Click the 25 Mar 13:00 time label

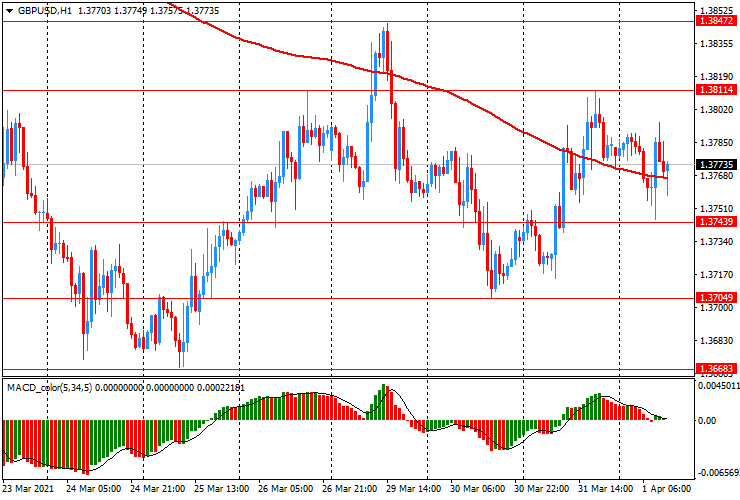pyautogui.click(x=221, y=489)
